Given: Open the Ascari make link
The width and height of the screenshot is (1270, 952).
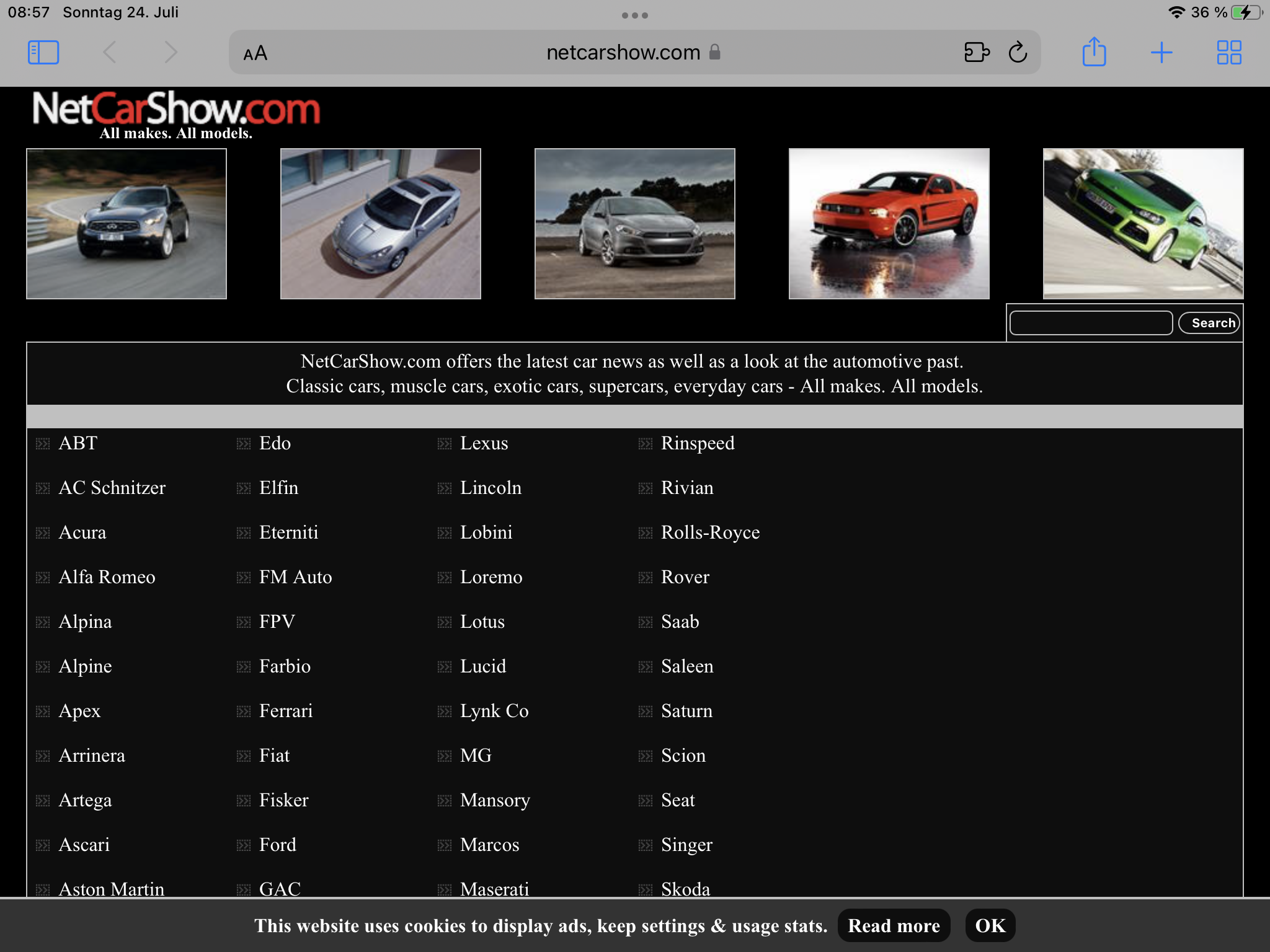Looking at the screenshot, I should coord(84,845).
